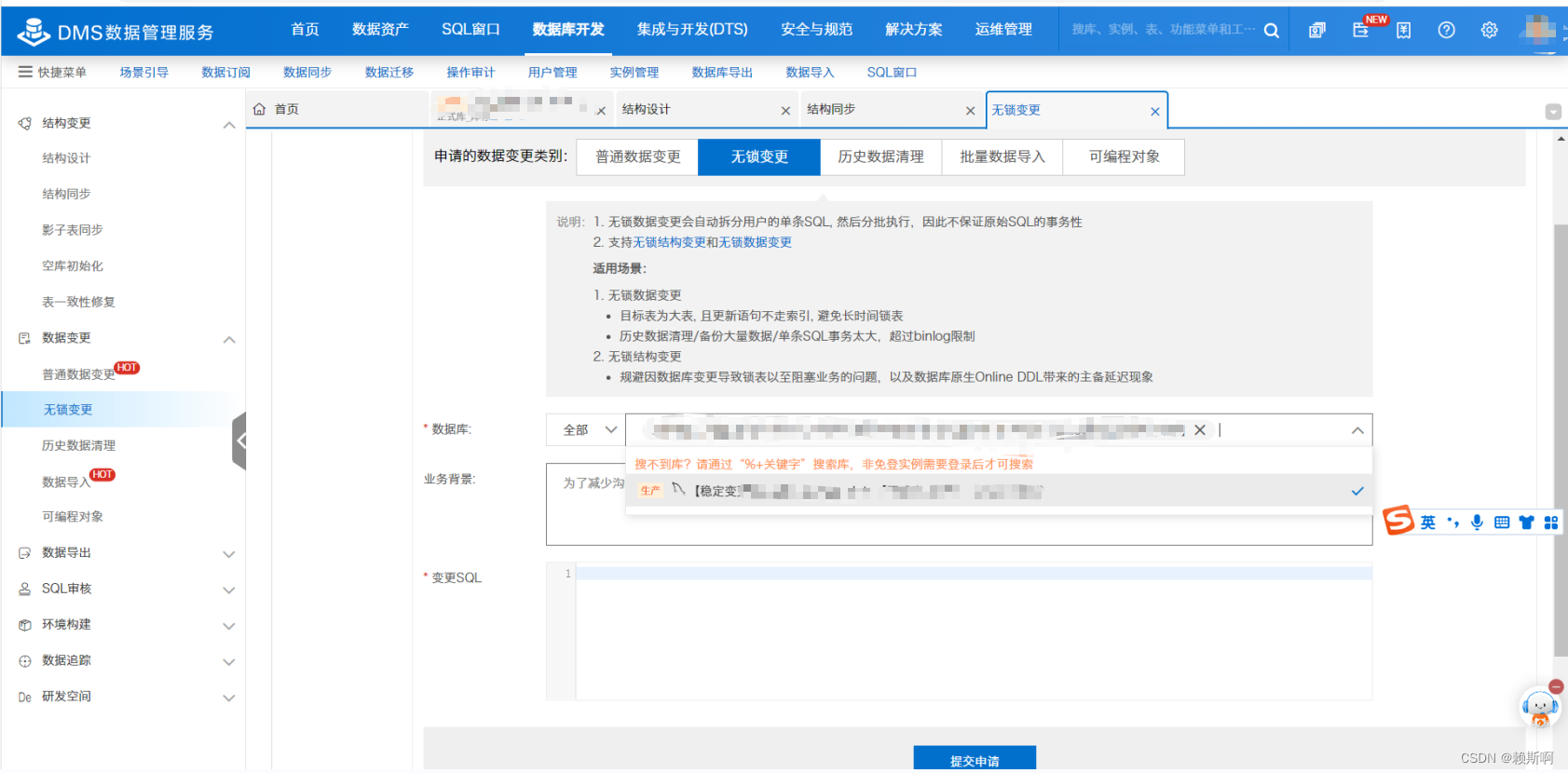This screenshot has width=1568, height=773.
Task: Open the settings gear icon
Action: (1489, 30)
